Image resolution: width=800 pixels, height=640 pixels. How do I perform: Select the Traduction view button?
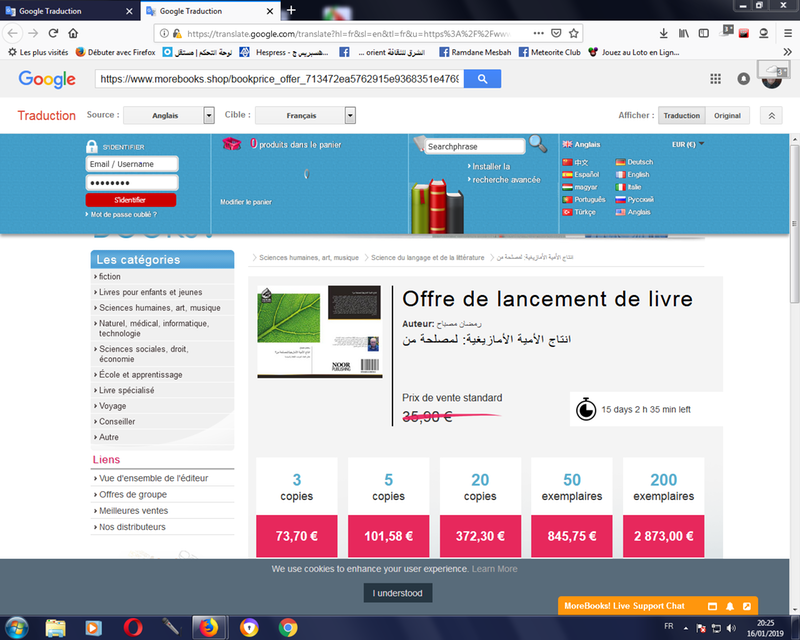tap(682, 115)
